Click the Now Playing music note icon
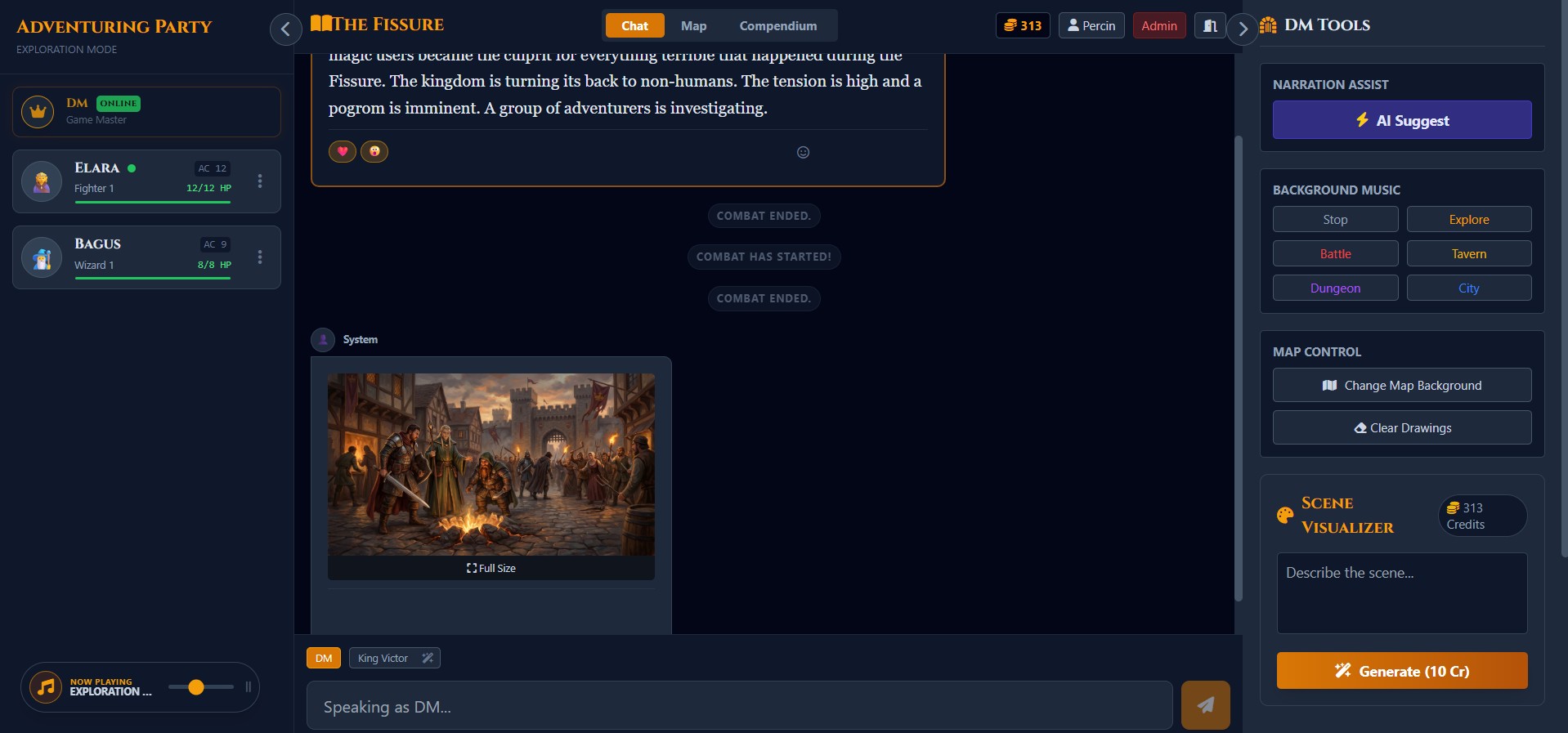 [46, 687]
